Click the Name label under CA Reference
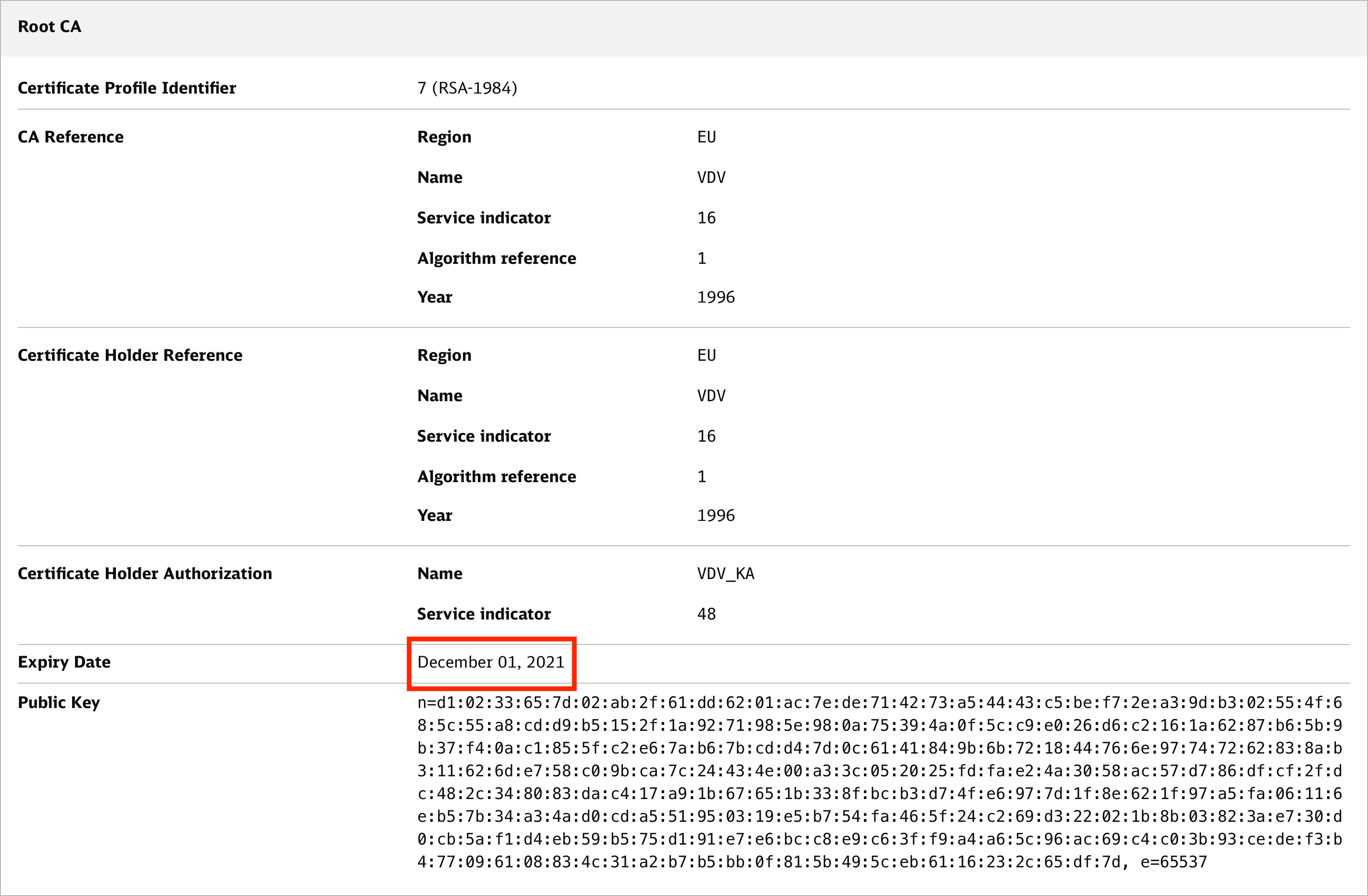 pos(440,177)
